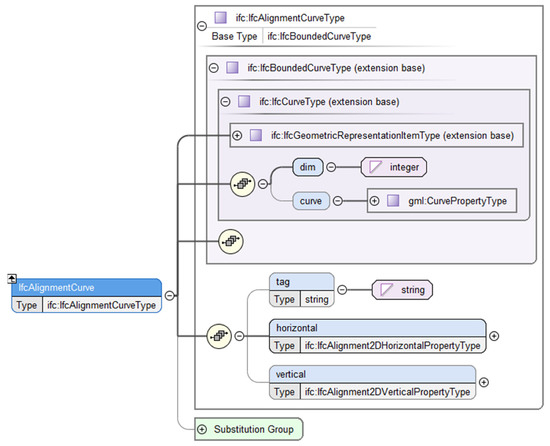The image size is (550, 446).
Task: Click the purple square icon of gml:CurvePropertyType
Action: pyautogui.click(x=393, y=201)
